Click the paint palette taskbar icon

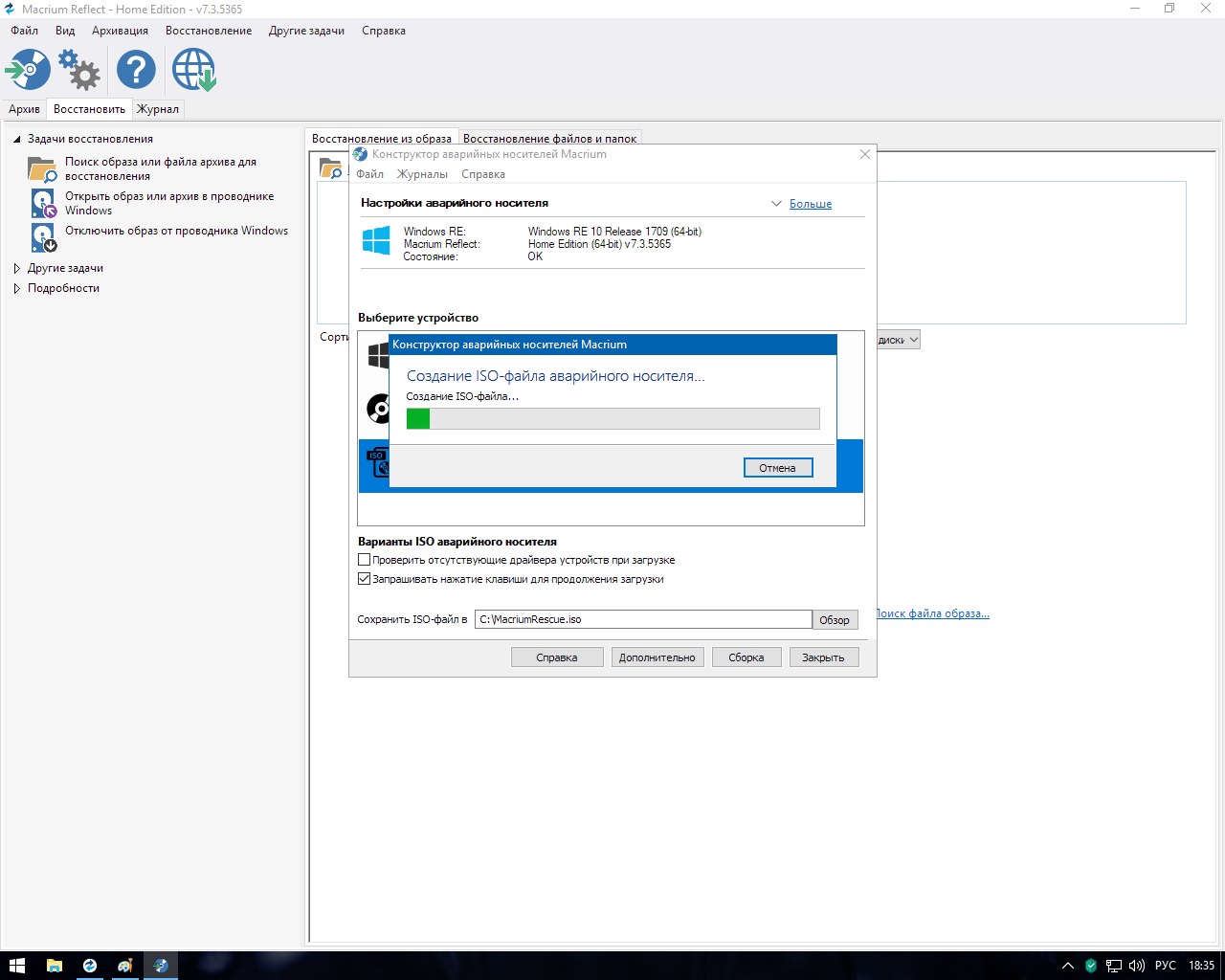(x=125, y=966)
